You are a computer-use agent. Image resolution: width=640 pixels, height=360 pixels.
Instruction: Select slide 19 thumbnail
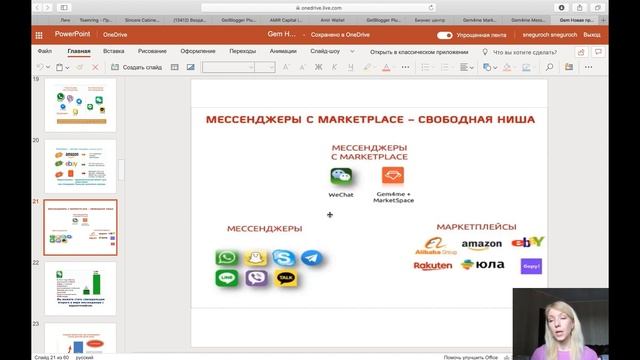80,105
